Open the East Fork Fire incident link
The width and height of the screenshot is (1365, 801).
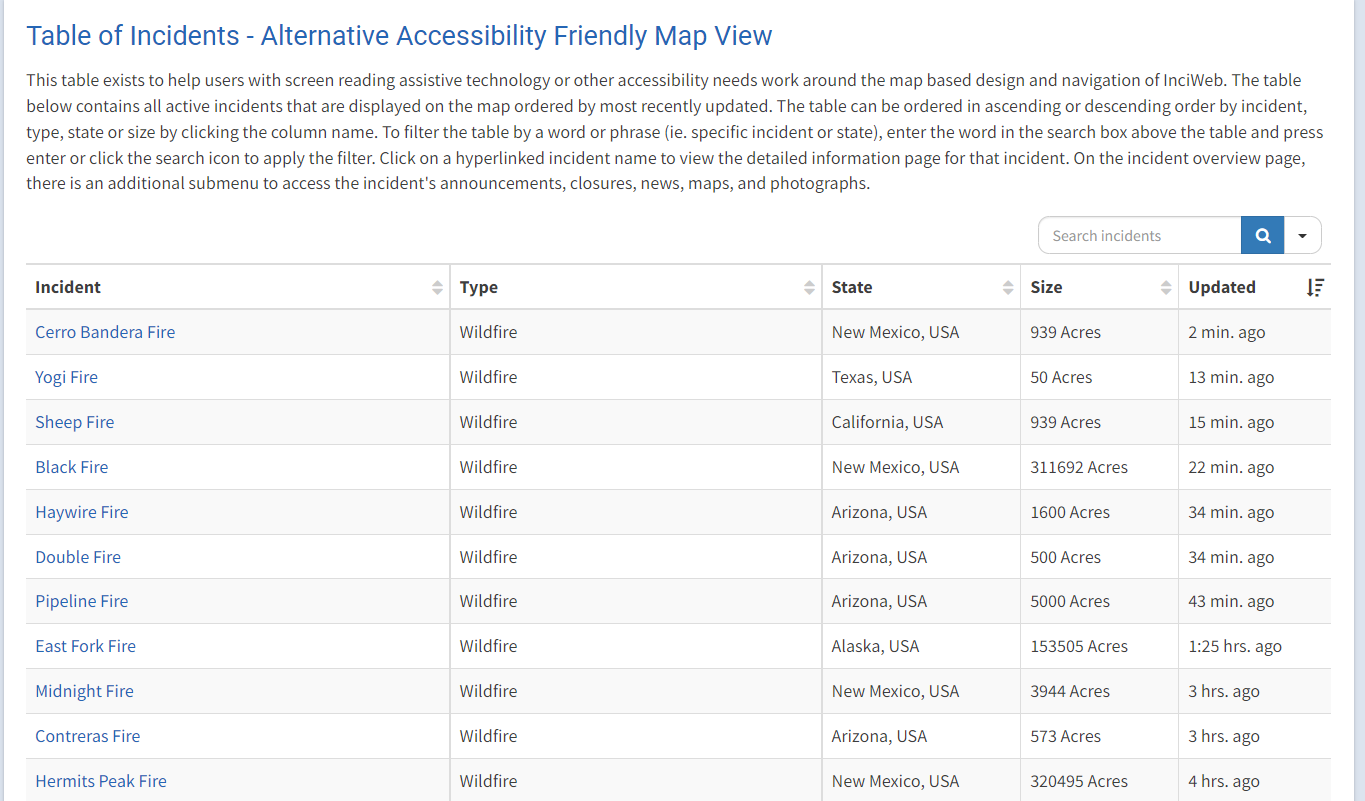(x=85, y=646)
